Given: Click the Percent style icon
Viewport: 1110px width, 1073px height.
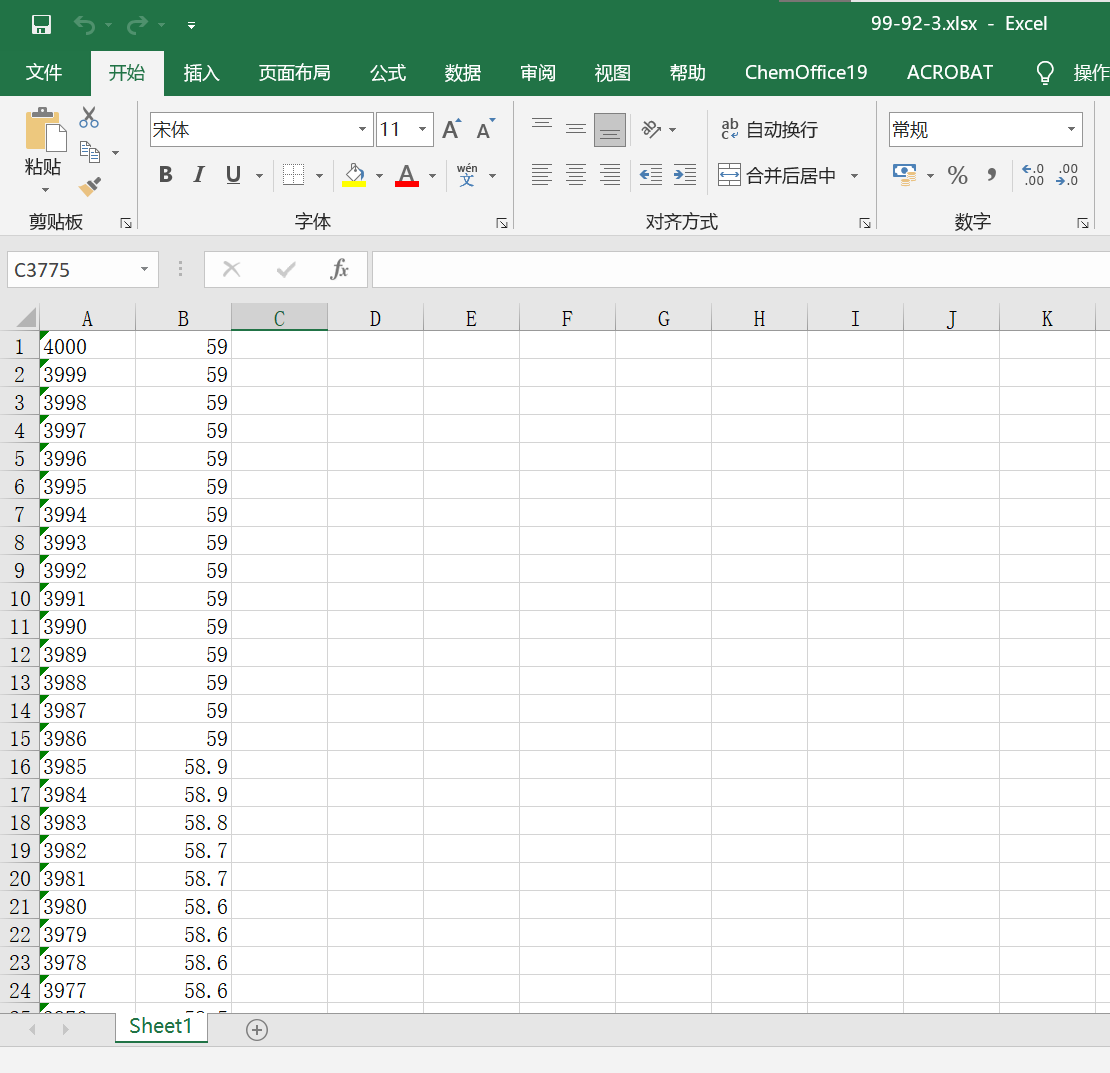Looking at the screenshot, I should point(957,175).
